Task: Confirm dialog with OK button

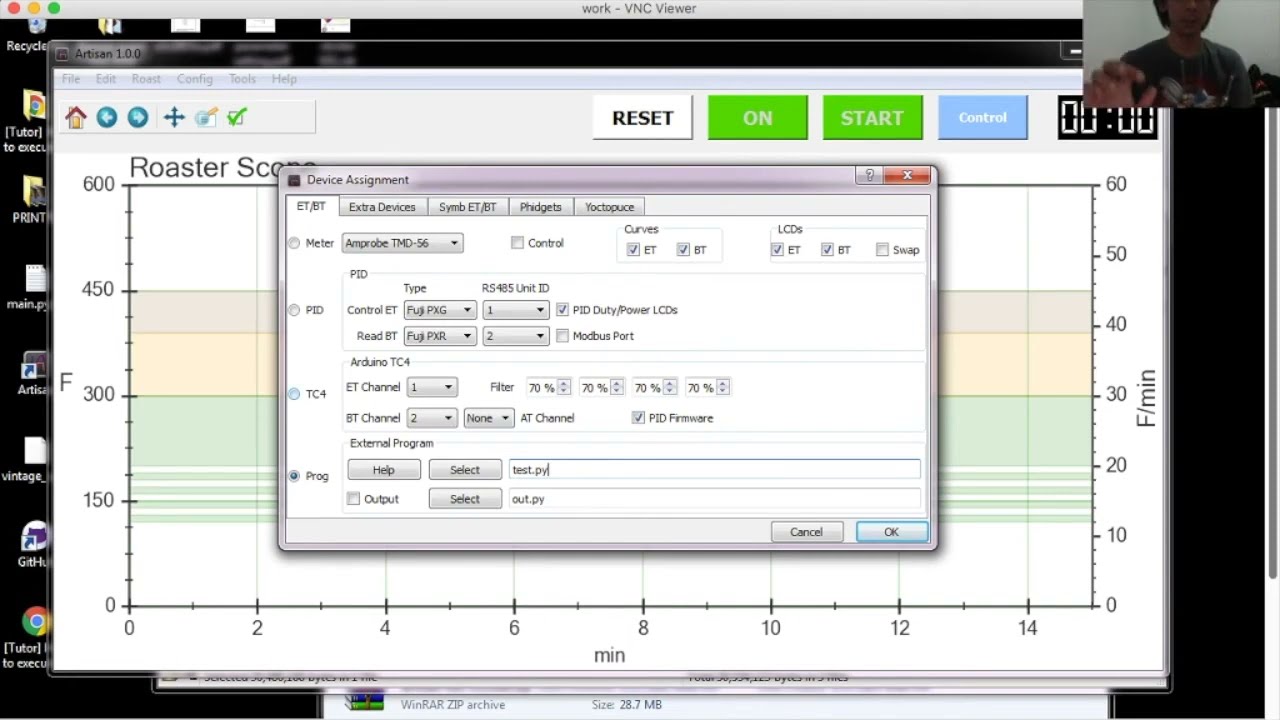Action: 891,532
